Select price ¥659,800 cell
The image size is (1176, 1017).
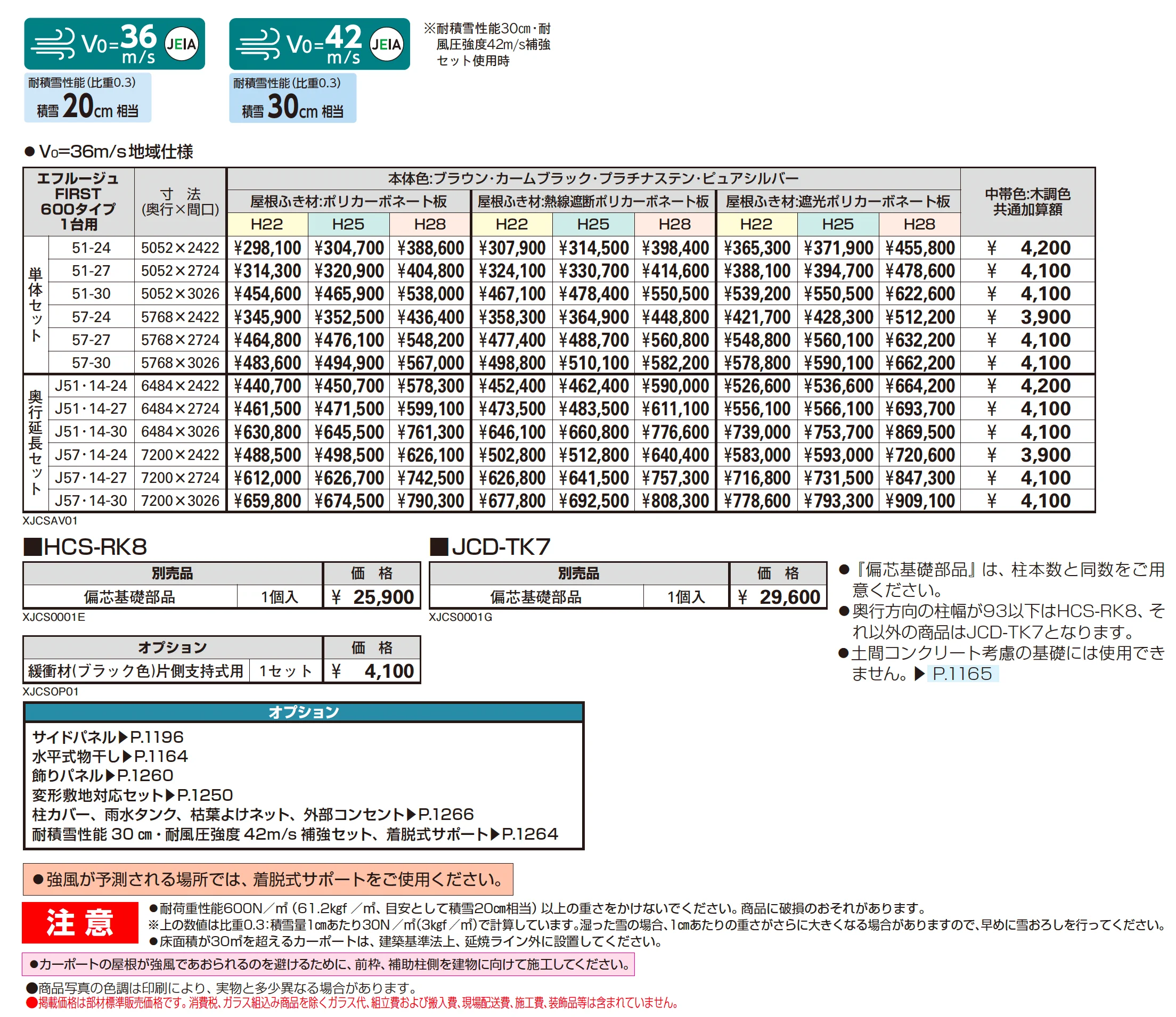coord(267,501)
